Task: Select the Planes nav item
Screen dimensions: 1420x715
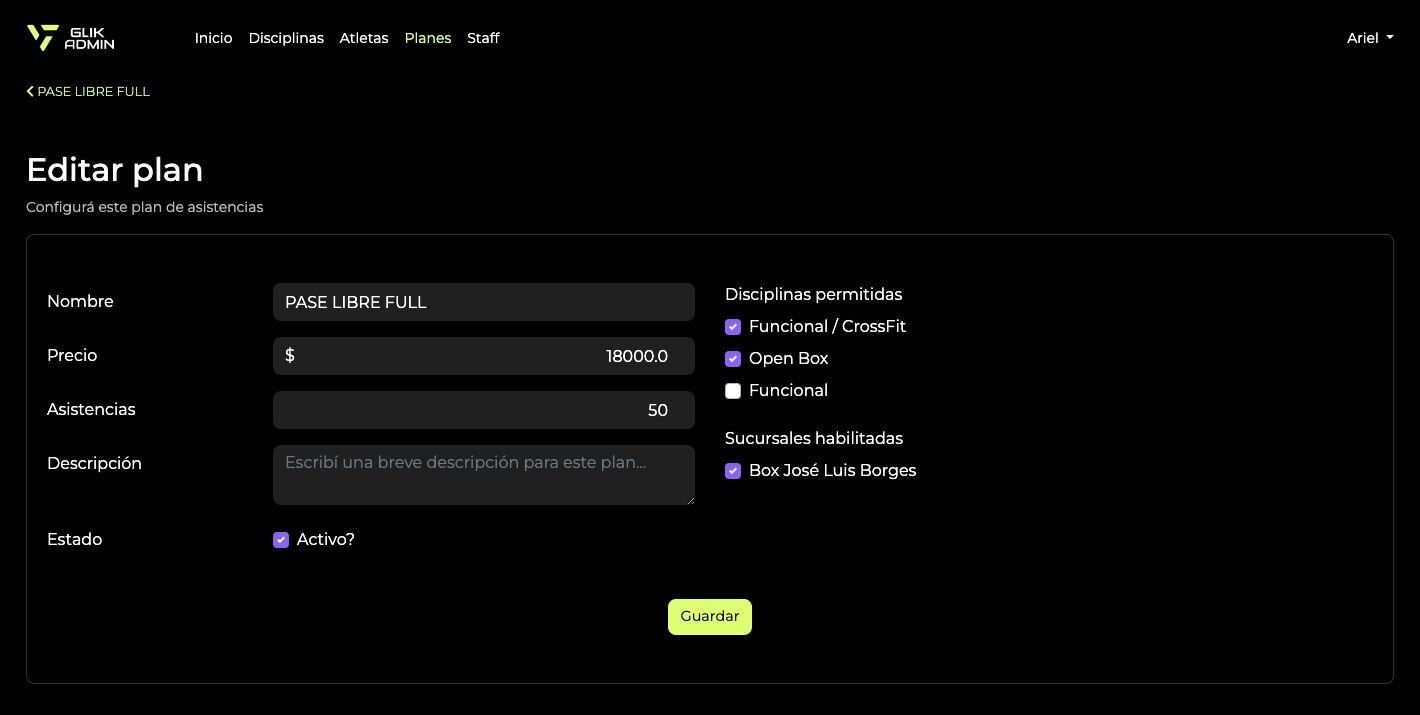Action: coord(427,38)
